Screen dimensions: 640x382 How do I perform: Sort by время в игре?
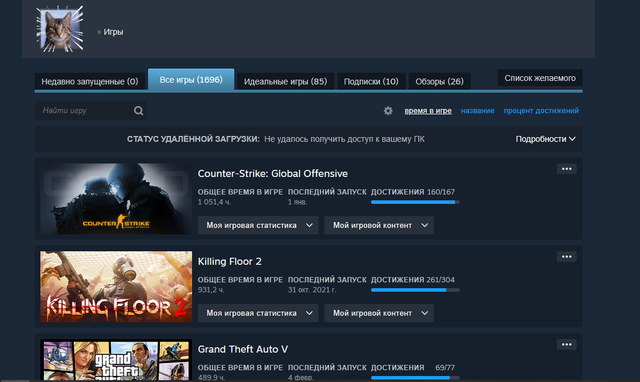428,111
